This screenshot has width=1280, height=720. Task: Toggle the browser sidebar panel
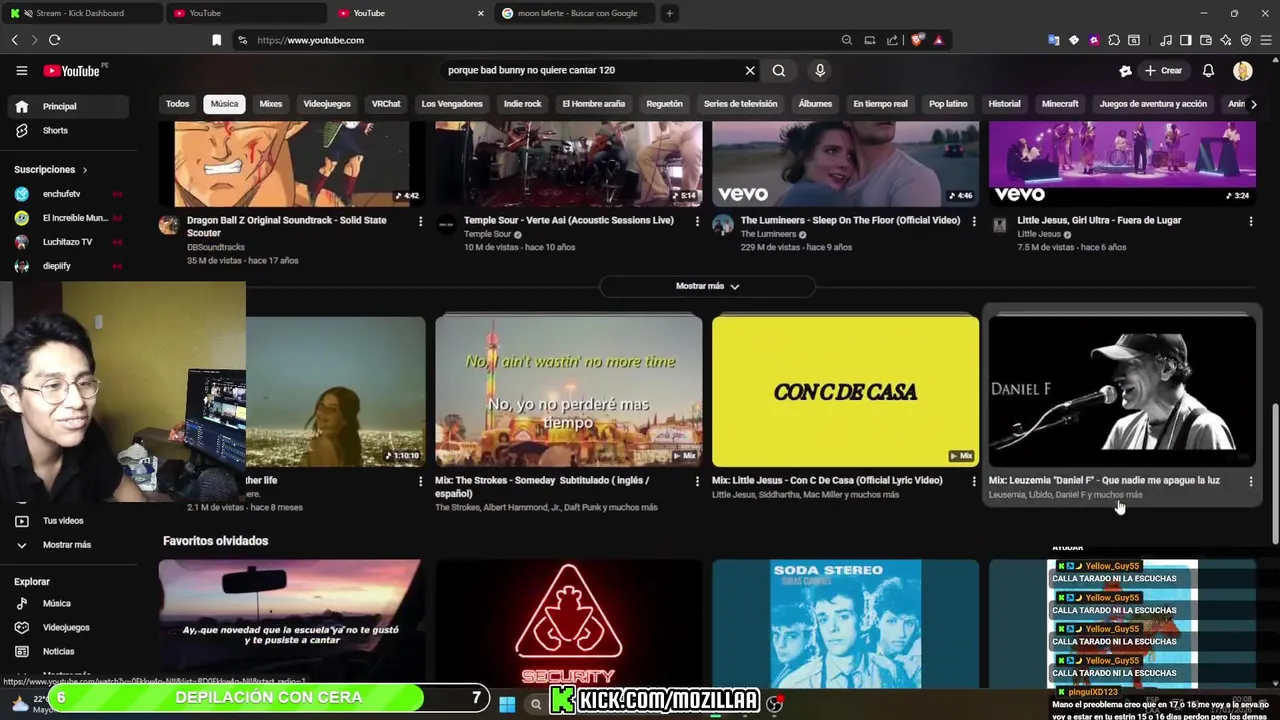[1186, 40]
